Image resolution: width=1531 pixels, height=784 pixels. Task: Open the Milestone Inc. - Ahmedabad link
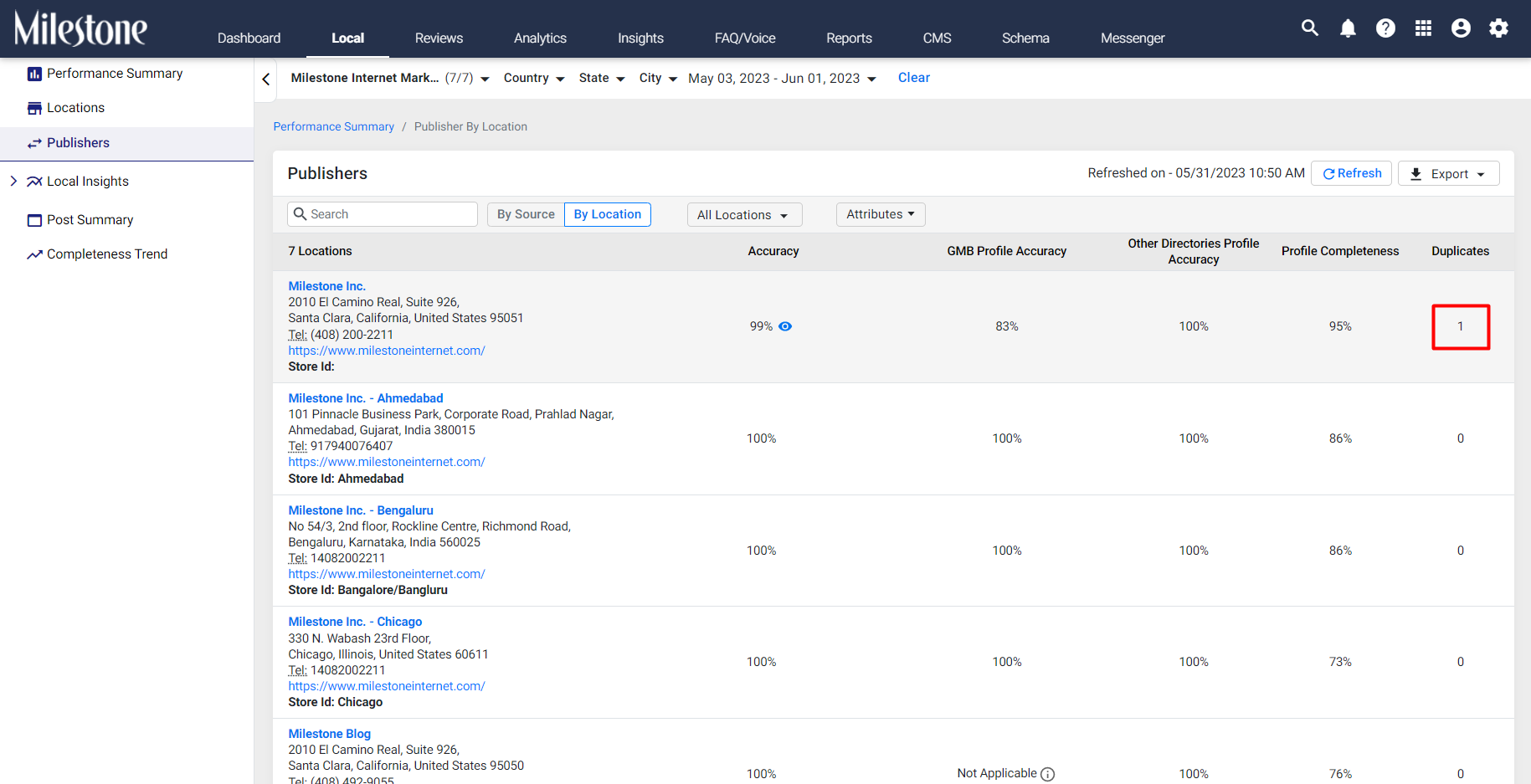366,398
